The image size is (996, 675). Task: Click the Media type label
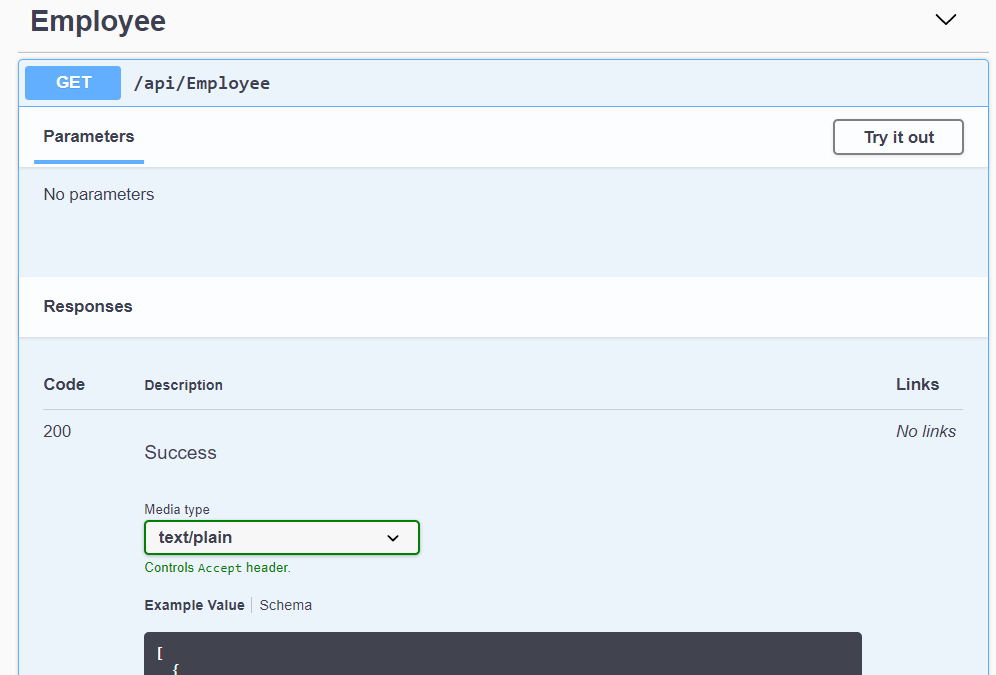click(x=177, y=509)
